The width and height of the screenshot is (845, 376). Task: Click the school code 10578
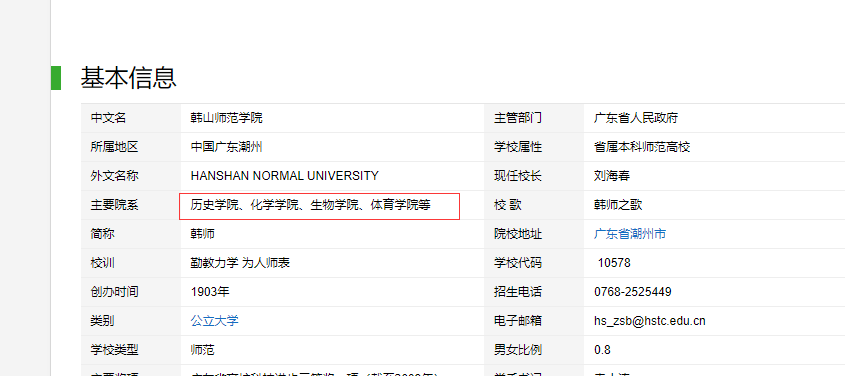[x=614, y=263]
